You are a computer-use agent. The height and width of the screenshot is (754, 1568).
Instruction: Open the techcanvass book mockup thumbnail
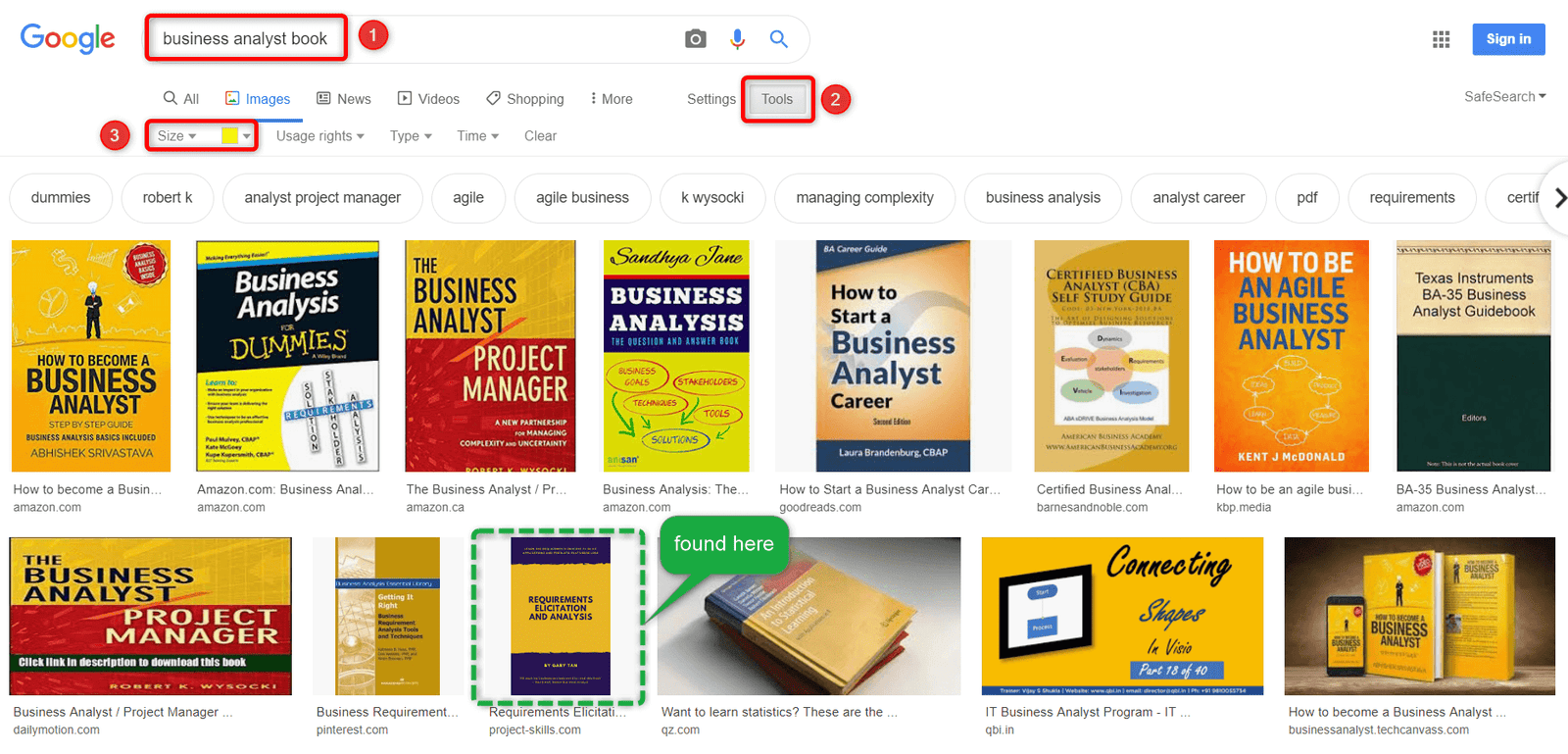click(x=1420, y=616)
